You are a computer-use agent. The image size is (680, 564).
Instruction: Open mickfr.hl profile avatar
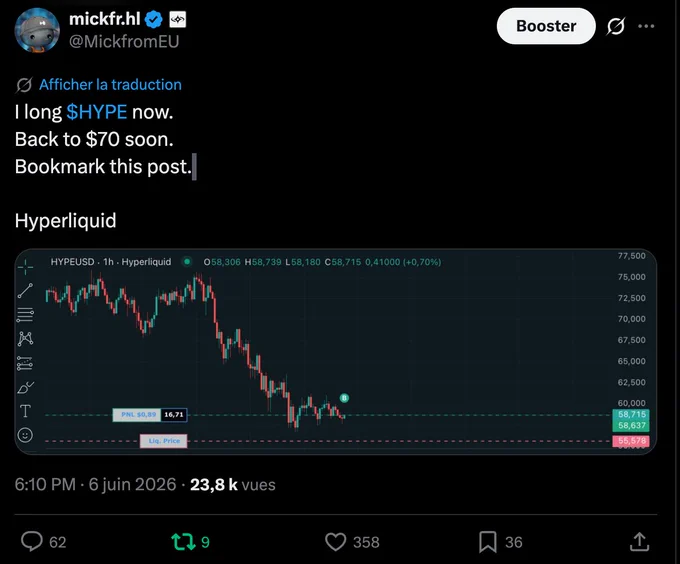[37, 30]
